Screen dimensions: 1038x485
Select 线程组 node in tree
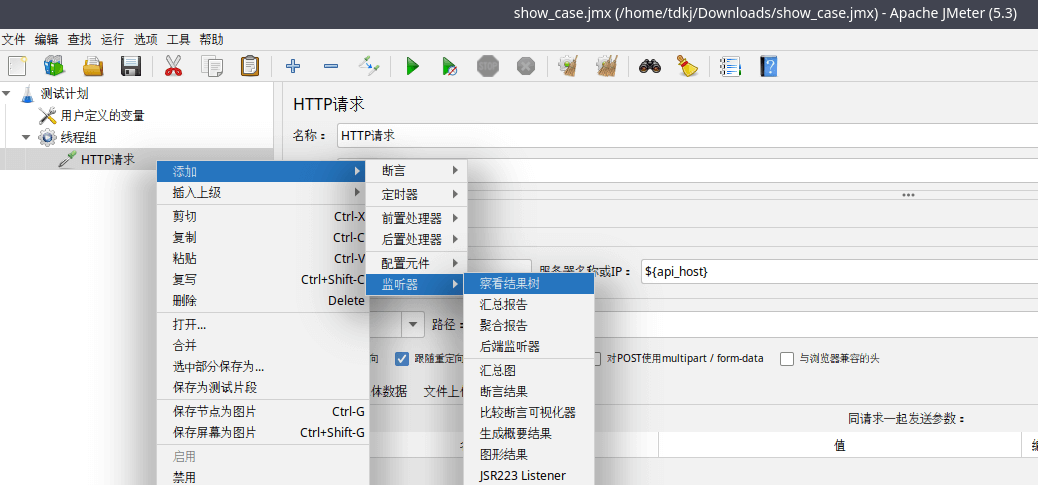pos(79,137)
